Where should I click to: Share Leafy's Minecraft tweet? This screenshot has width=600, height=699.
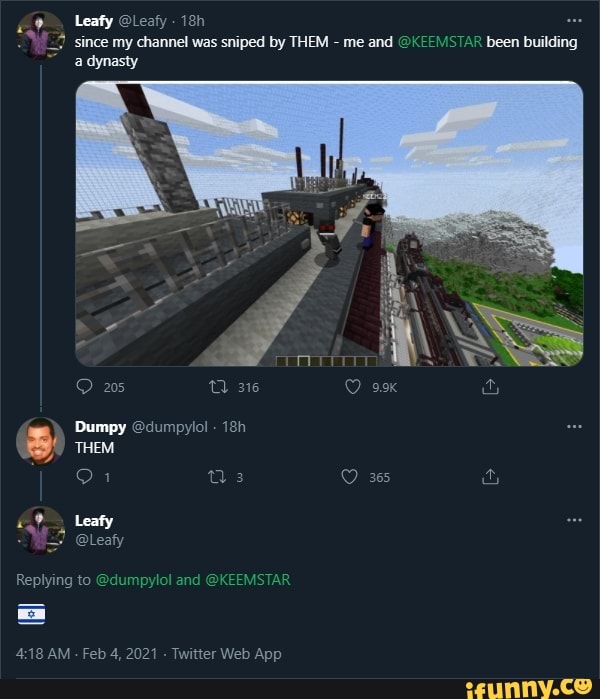coord(490,388)
